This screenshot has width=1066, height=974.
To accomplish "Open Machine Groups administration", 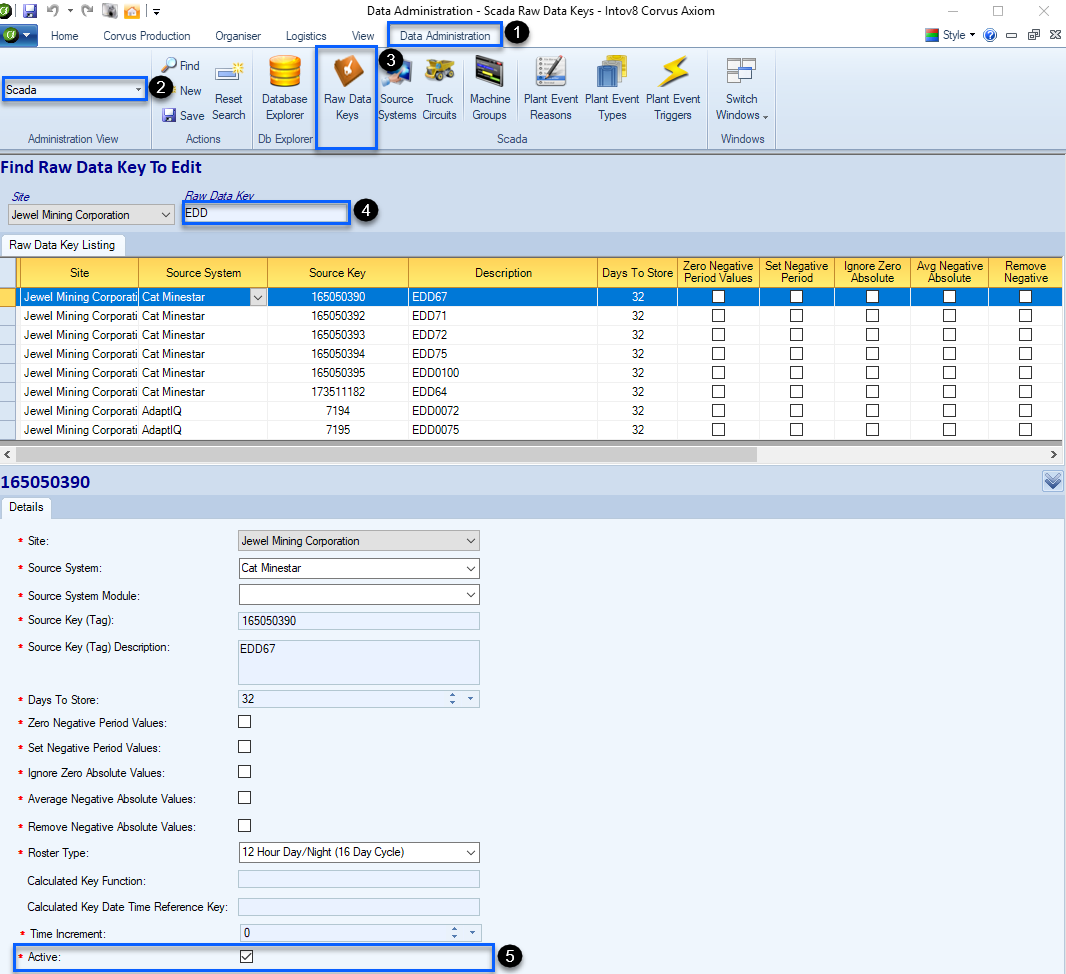I will click(489, 90).
